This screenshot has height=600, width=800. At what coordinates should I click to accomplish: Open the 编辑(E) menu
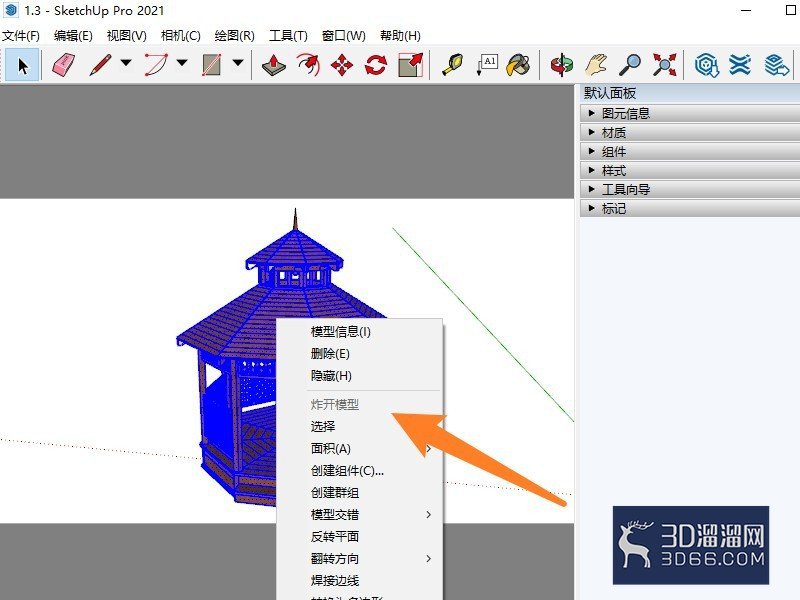point(73,35)
